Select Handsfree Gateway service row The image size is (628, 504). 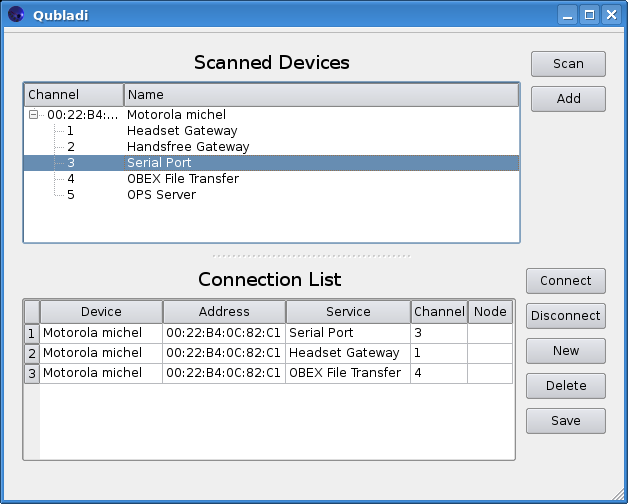[x=271, y=147]
